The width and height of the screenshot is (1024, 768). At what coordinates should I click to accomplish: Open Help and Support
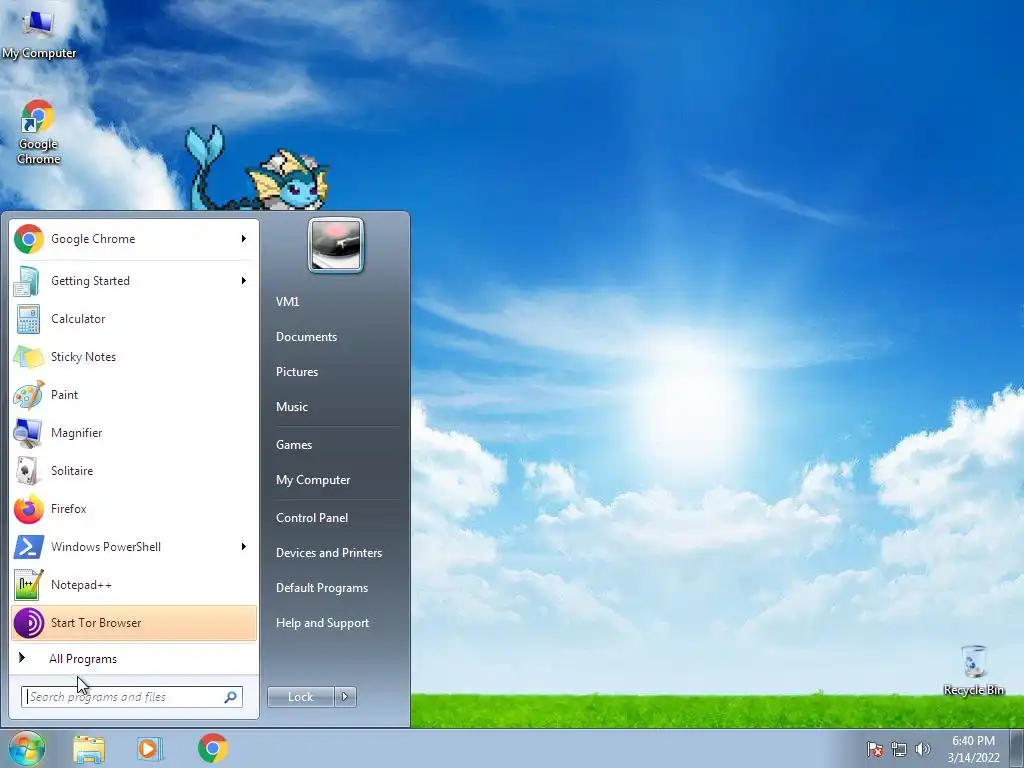[323, 623]
